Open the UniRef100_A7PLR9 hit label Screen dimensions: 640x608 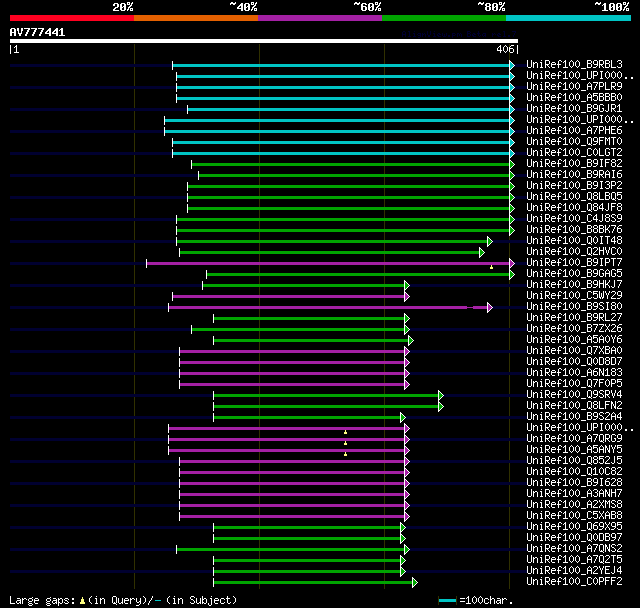point(574,87)
